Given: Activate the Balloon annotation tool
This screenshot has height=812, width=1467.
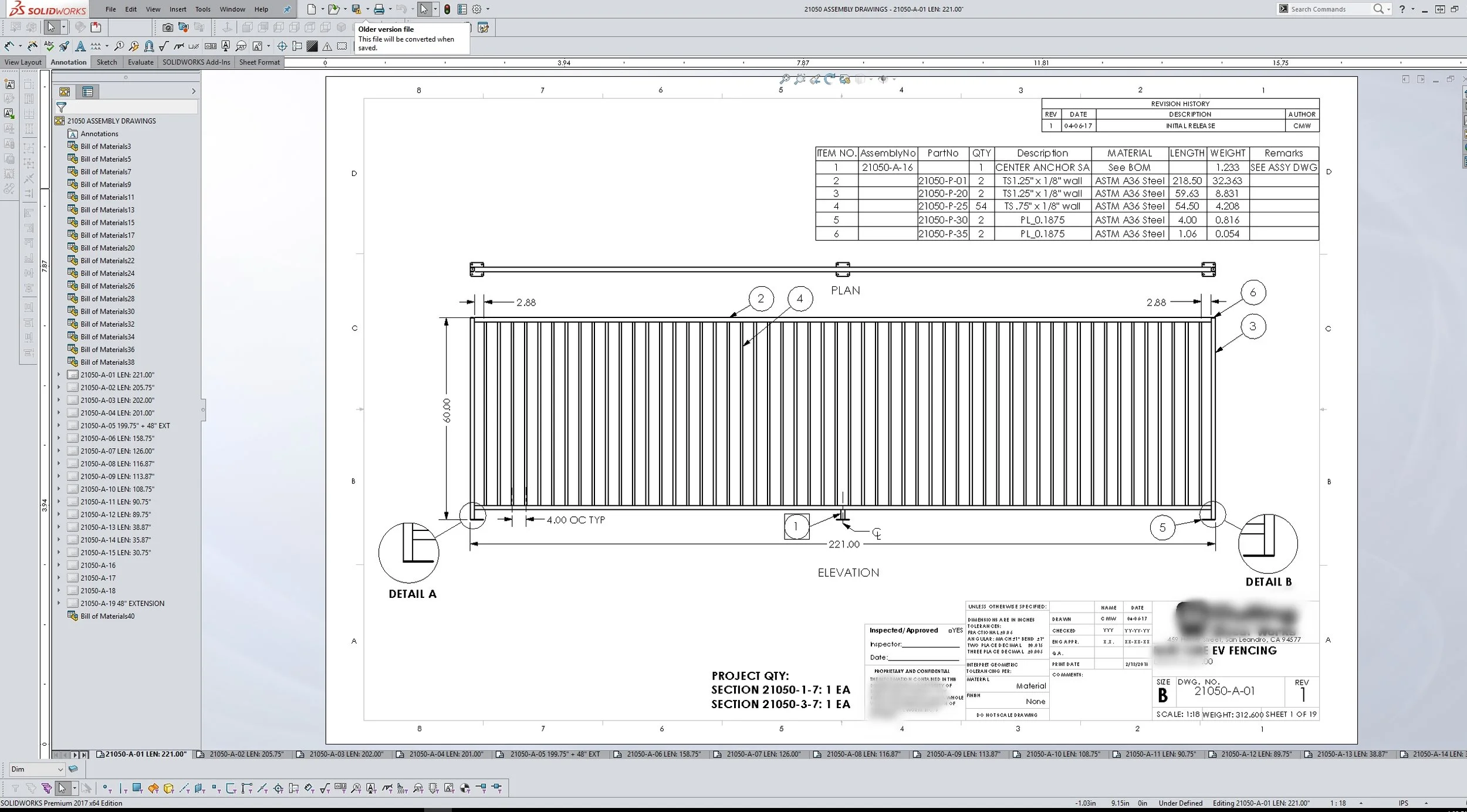Looking at the screenshot, I should (119, 46).
